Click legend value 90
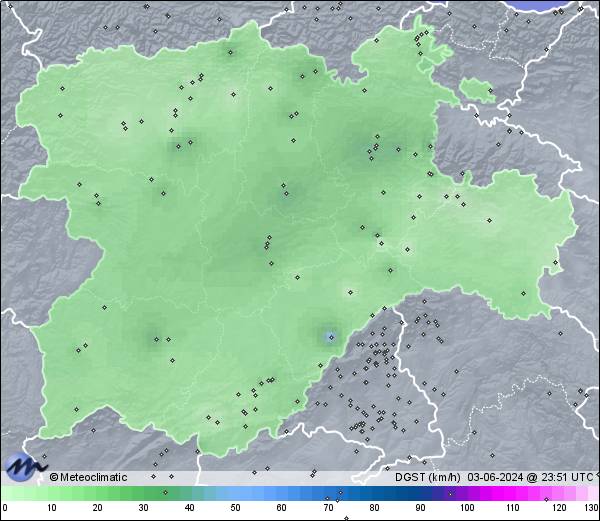This screenshot has width=600, height=521. pos(420,508)
